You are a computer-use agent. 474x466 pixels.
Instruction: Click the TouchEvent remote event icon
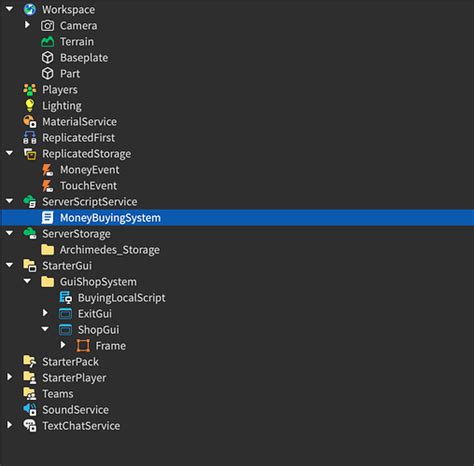47,186
